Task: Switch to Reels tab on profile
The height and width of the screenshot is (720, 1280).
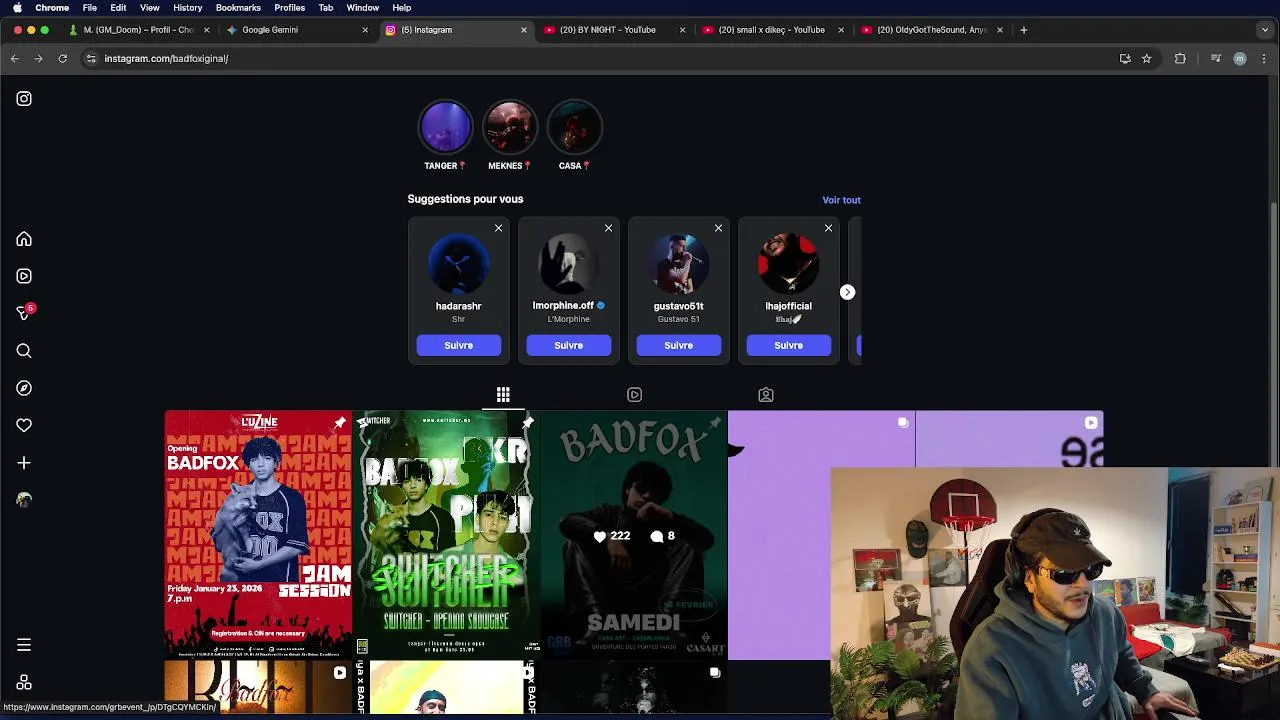Action: click(634, 395)
